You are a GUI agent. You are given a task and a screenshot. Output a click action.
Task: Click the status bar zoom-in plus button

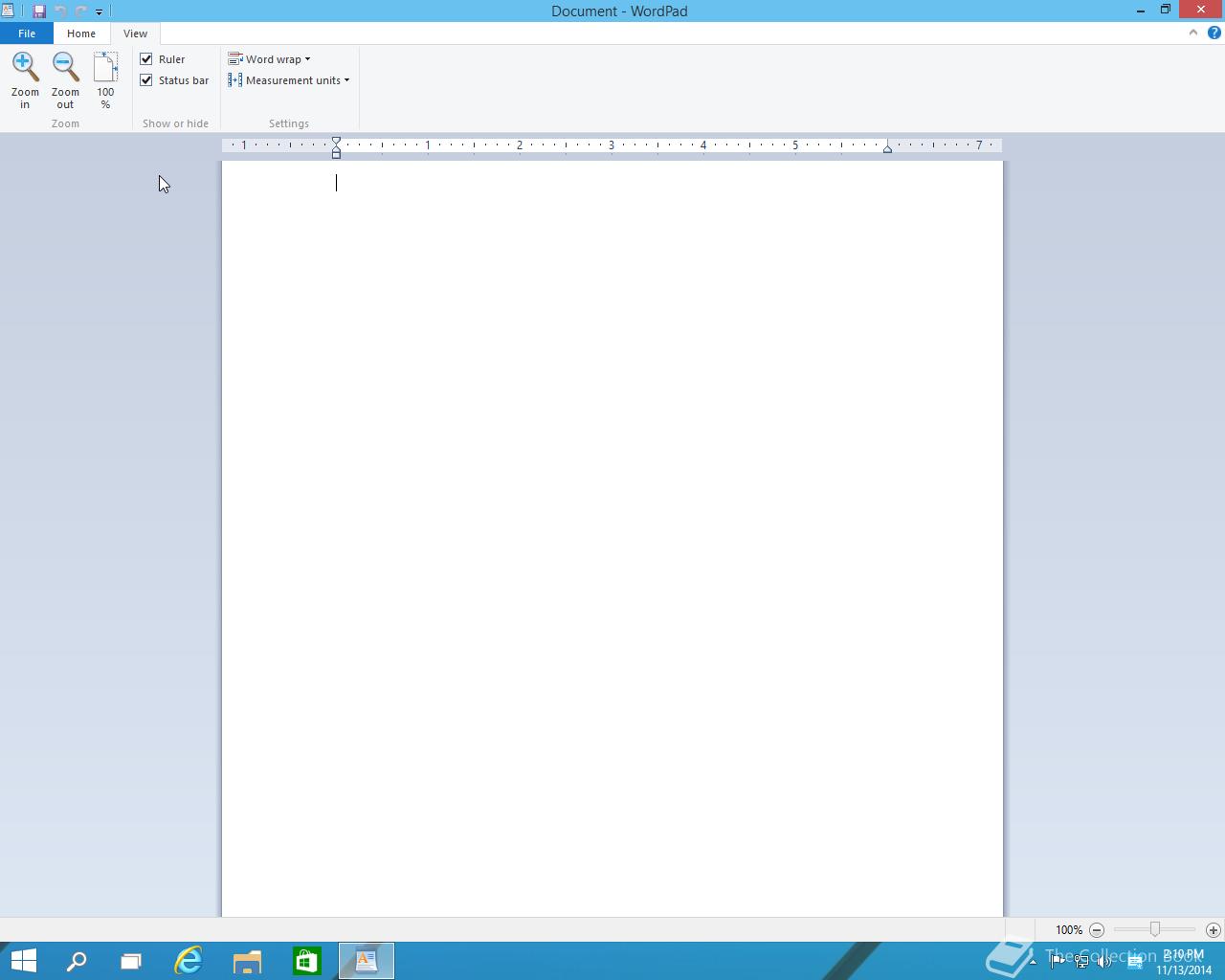click(1213, 929)
